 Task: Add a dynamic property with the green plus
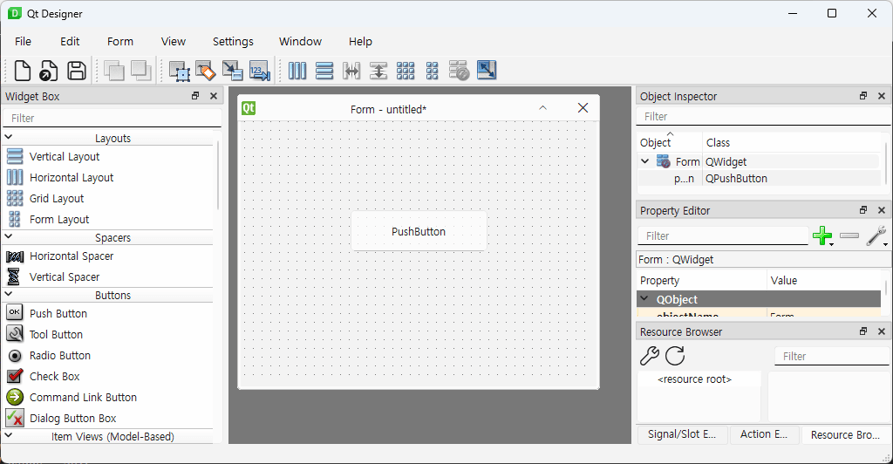pyautogui.click(x=822, y=236)
